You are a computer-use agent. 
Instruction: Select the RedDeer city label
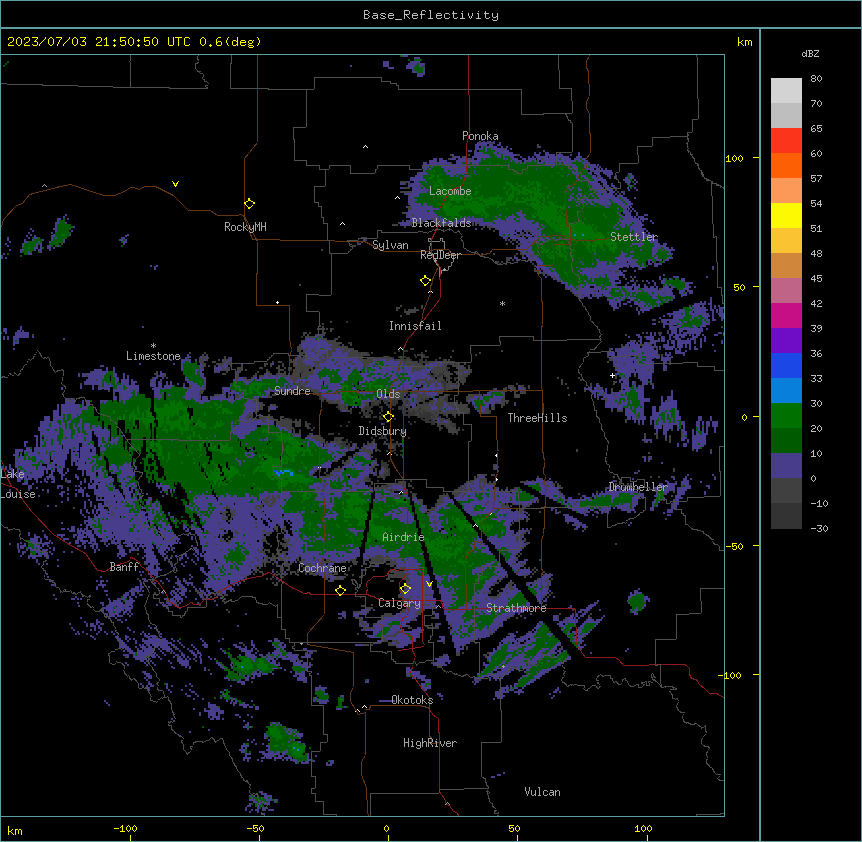[440, 255]
